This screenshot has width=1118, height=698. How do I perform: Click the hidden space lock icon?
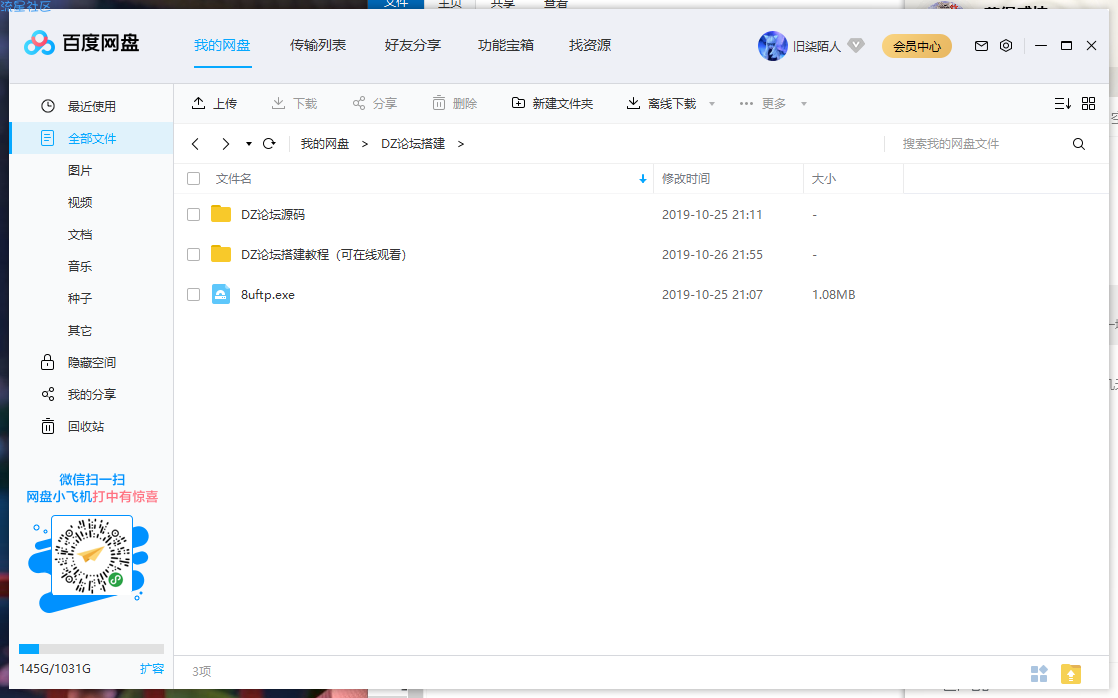pos(48,362)
